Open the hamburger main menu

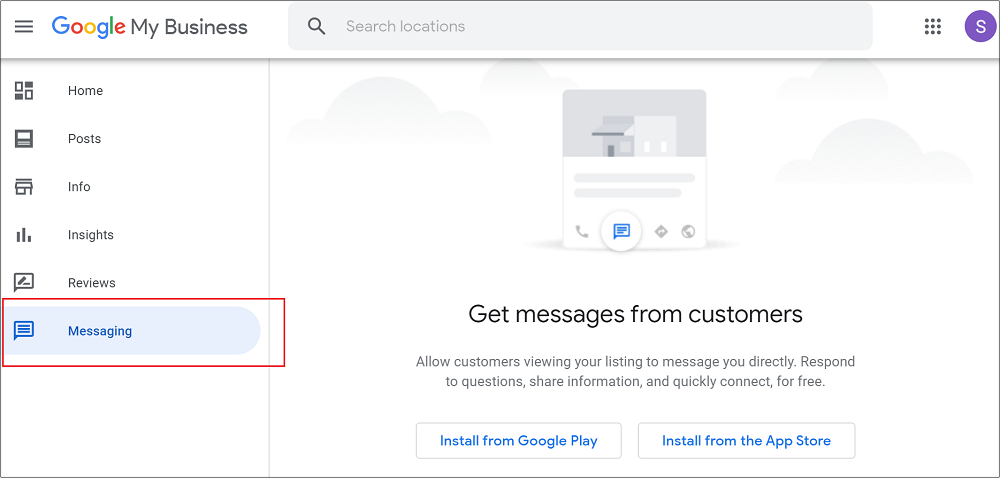tap(24, 27)
